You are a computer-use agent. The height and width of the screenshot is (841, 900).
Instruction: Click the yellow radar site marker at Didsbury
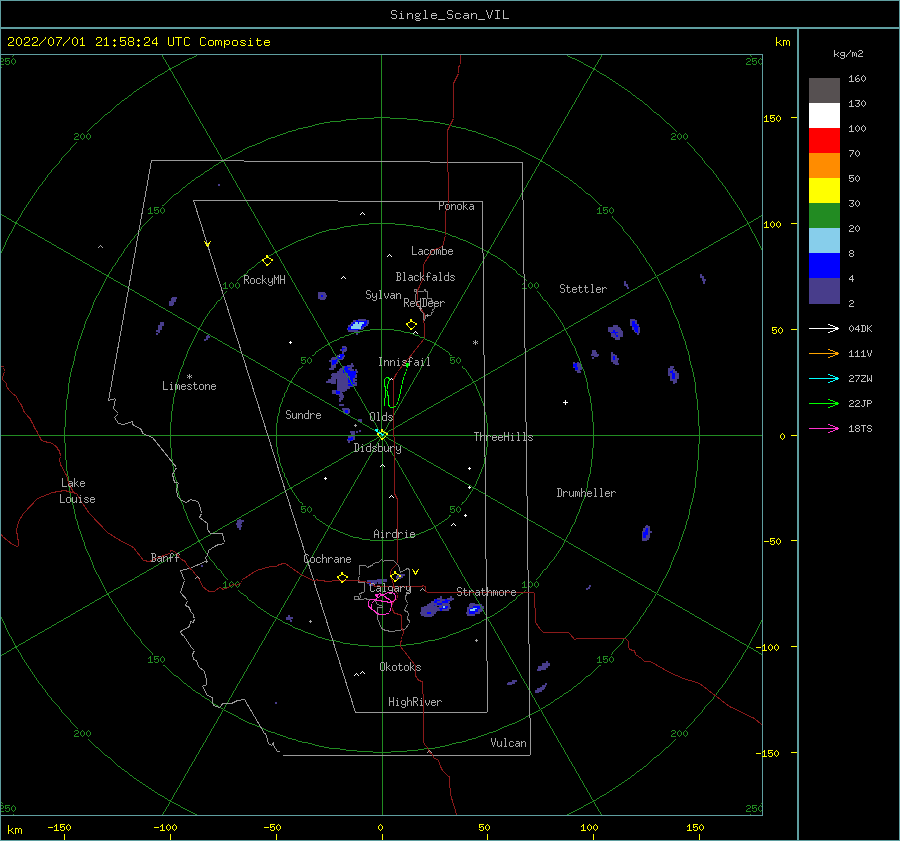click(x=382, y=435)
